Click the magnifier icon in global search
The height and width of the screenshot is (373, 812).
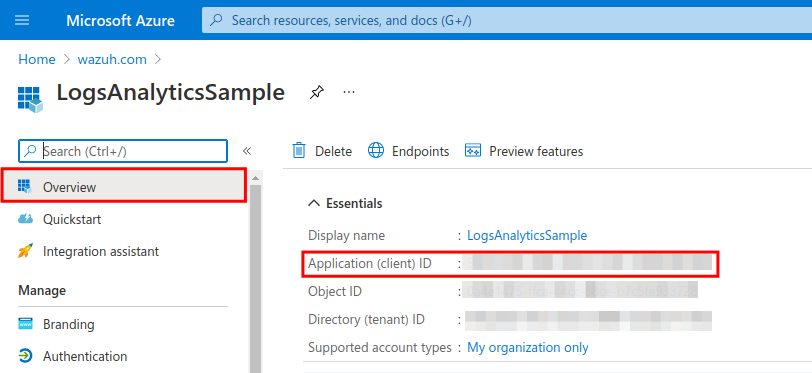point(216,21)
